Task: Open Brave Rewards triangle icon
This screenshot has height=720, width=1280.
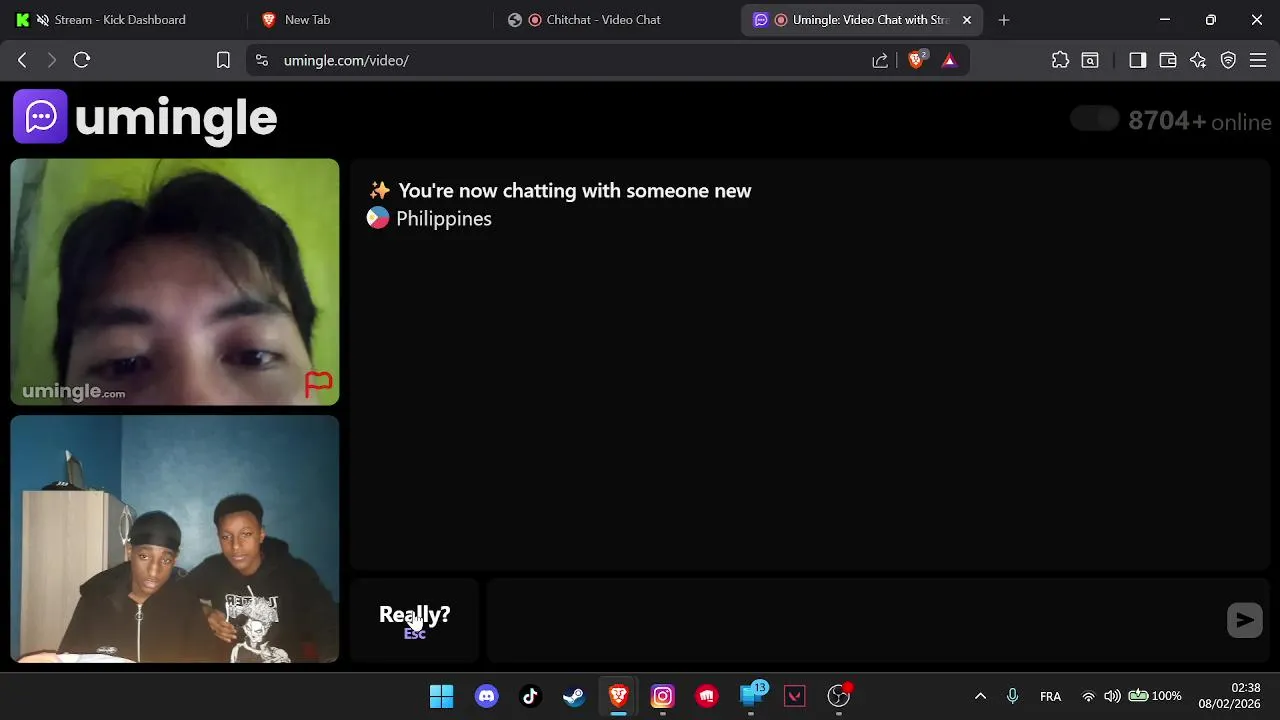Action: point(949,60)
